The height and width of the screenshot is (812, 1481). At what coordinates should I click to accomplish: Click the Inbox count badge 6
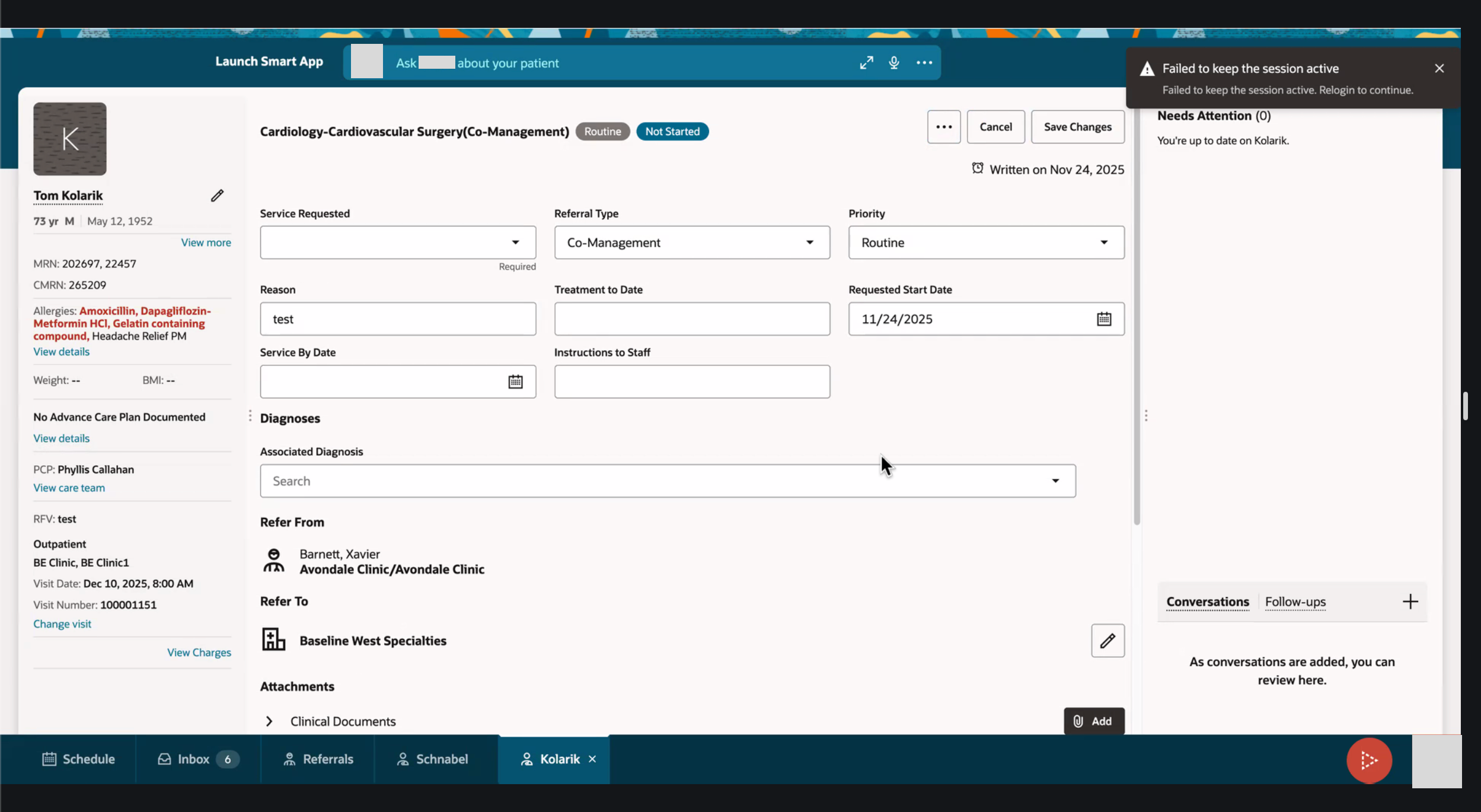tap(228, 759)
